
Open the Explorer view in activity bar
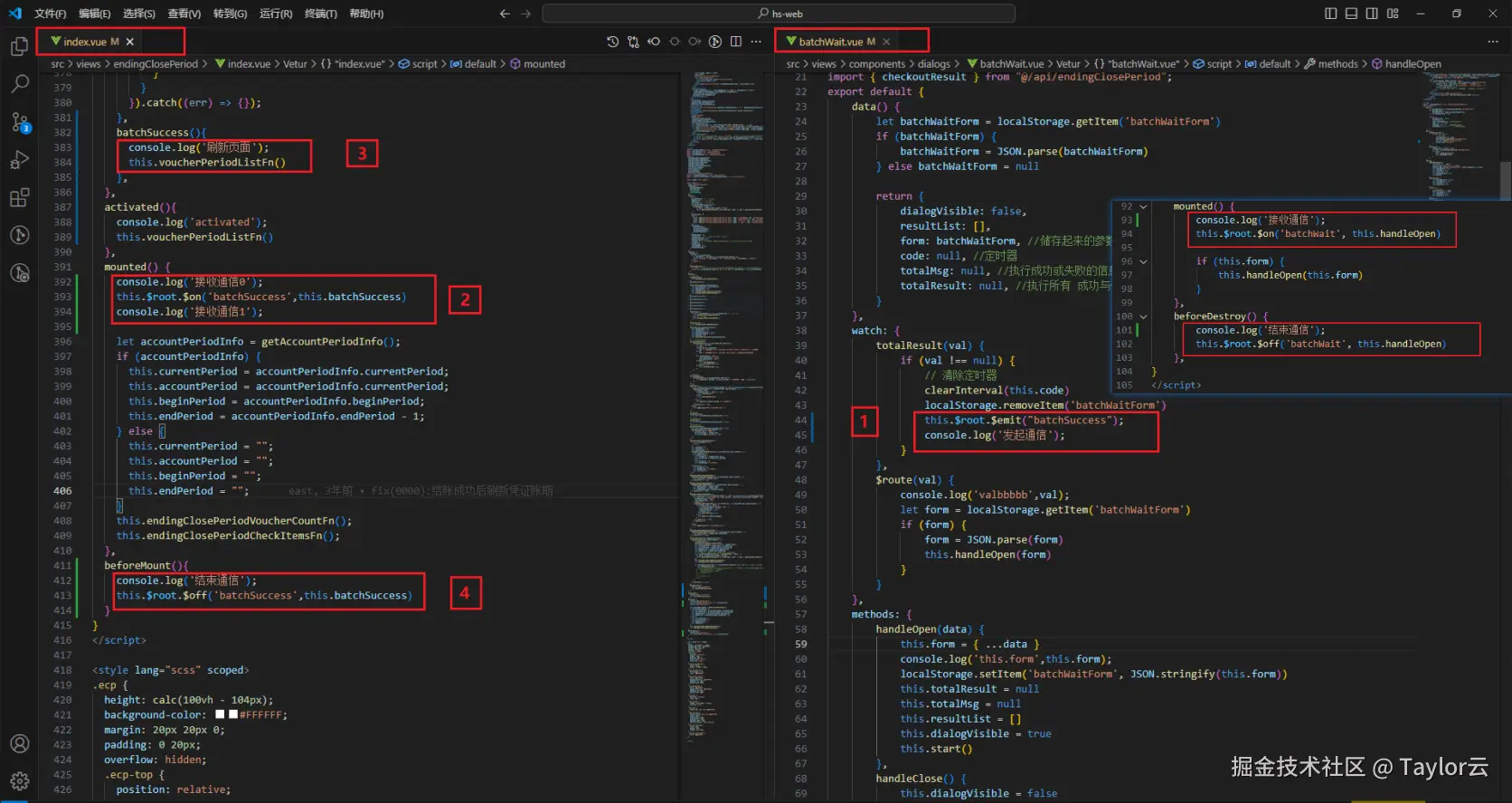[x=19, y=46]
